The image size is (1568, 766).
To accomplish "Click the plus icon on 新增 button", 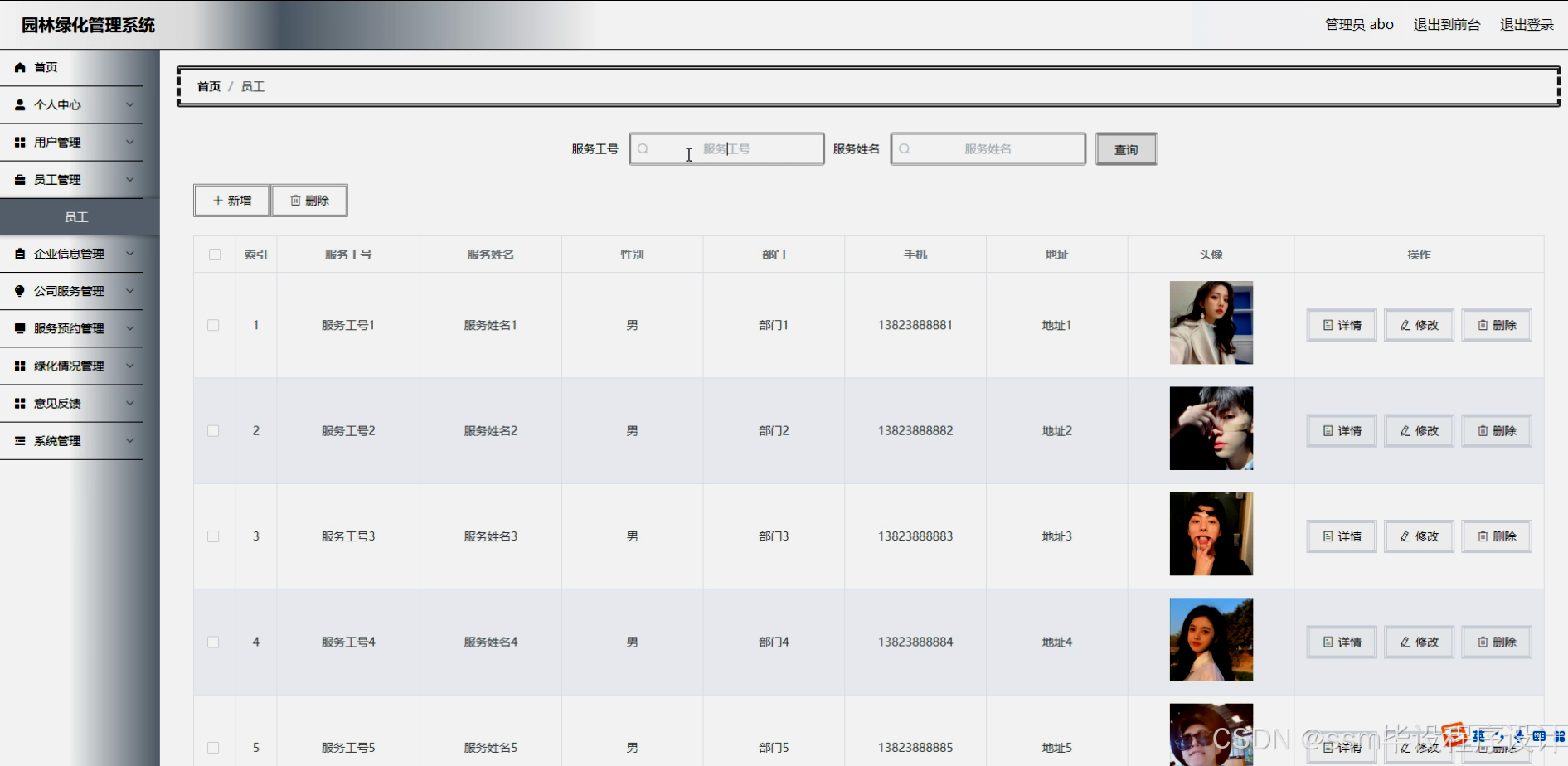I will pyautogui.click(x=218, y=201).
